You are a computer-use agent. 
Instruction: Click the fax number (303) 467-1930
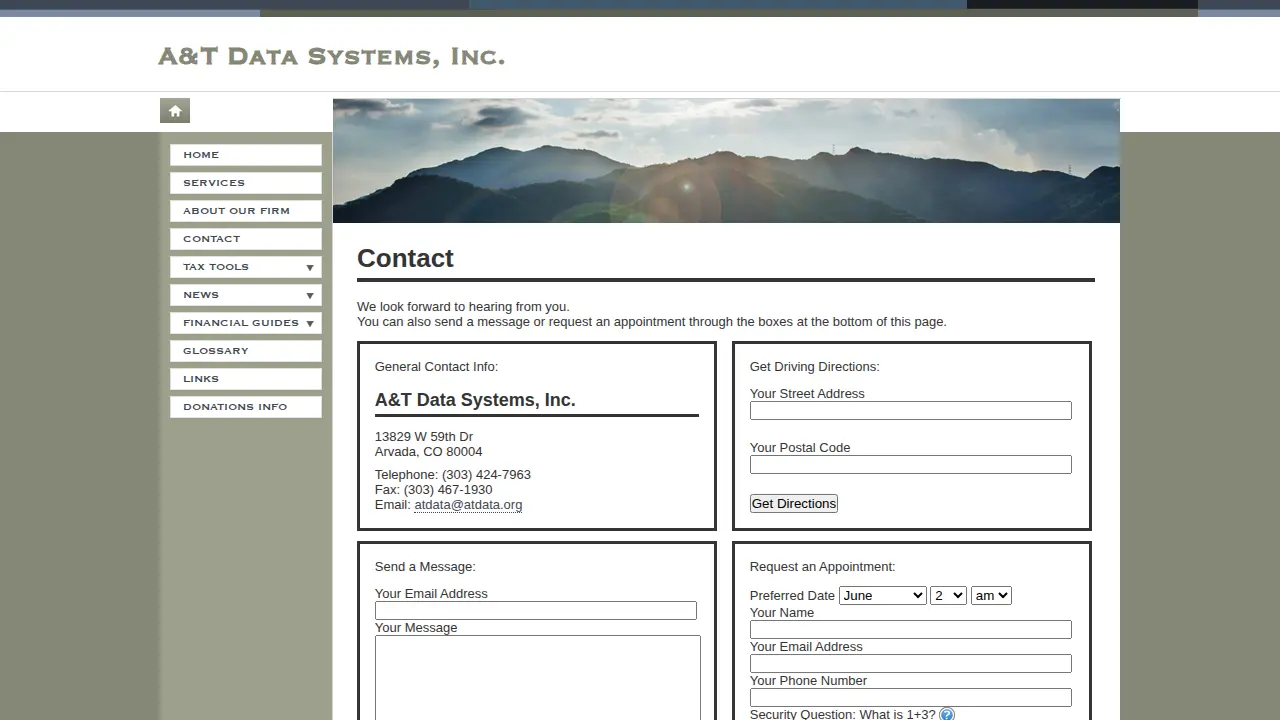point(448,490)
